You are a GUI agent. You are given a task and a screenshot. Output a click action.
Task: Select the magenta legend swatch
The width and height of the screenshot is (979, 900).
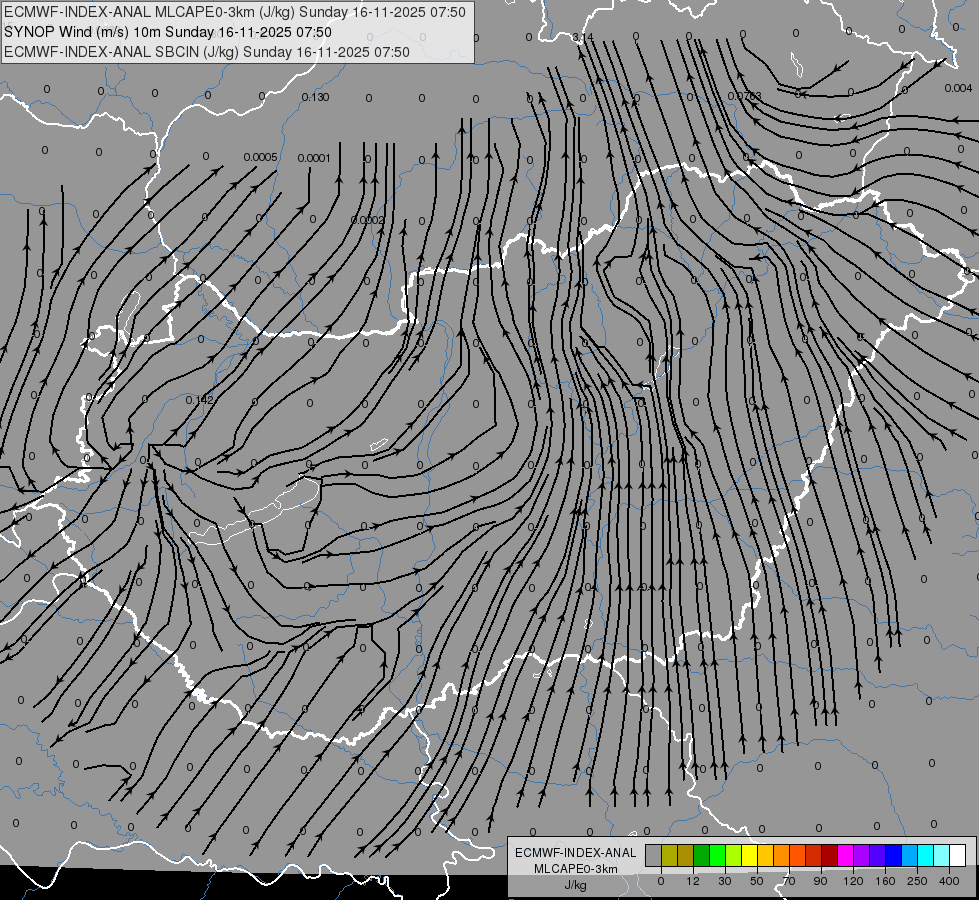tap(845, 855)
